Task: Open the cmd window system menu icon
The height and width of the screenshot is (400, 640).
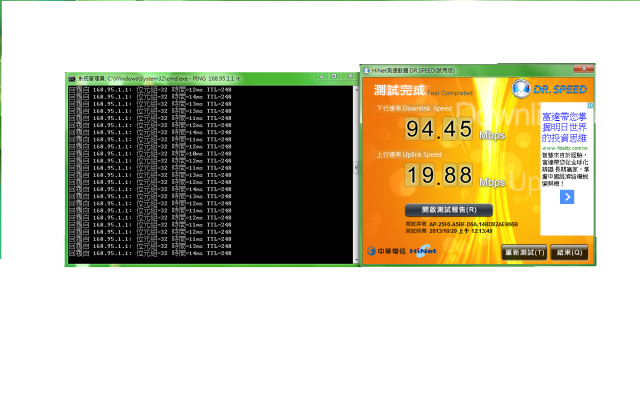Action: click(x=72, y=78)
